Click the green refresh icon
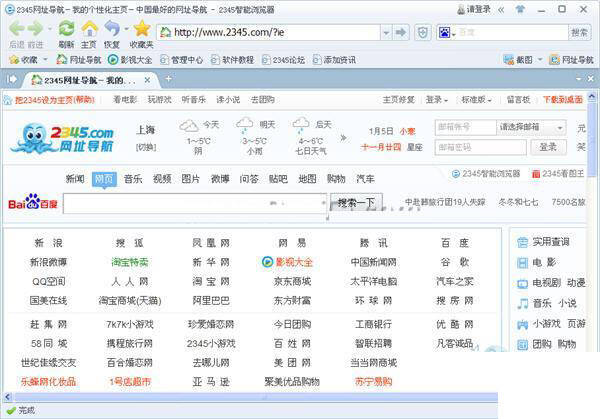600x419 pixels. pos(66,29)
